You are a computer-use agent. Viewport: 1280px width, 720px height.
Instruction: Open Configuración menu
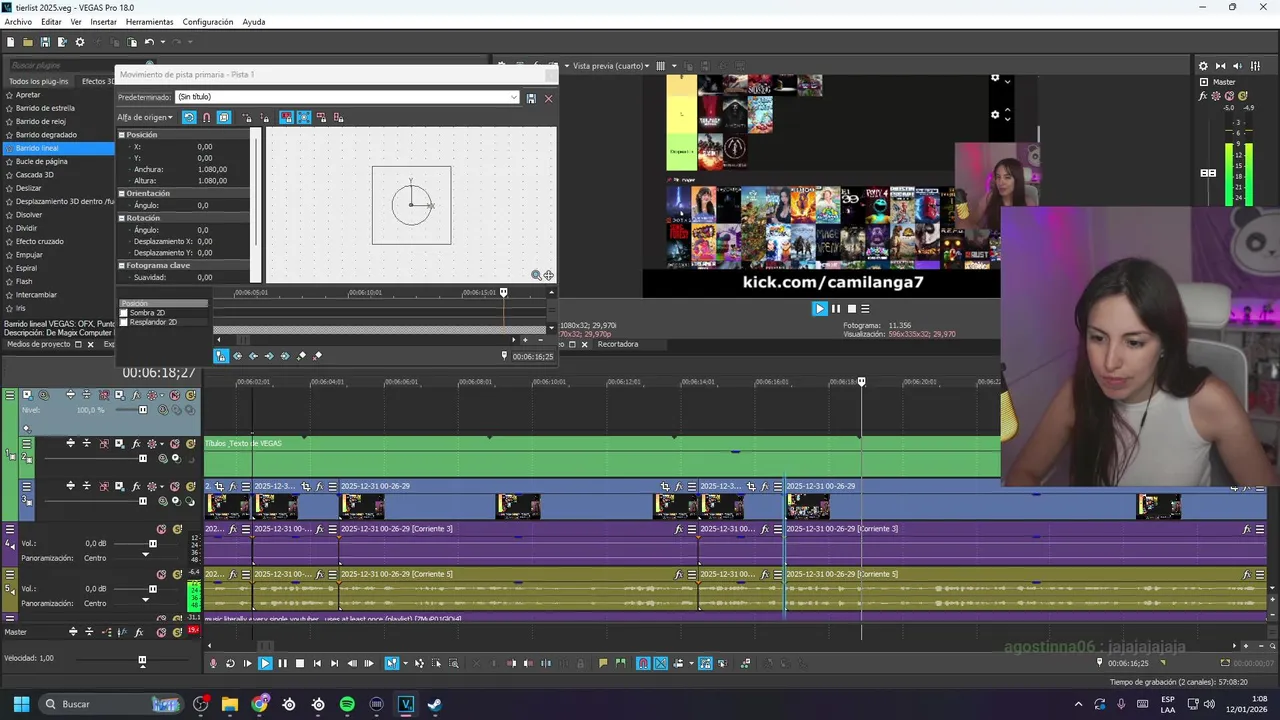(208, 22)
